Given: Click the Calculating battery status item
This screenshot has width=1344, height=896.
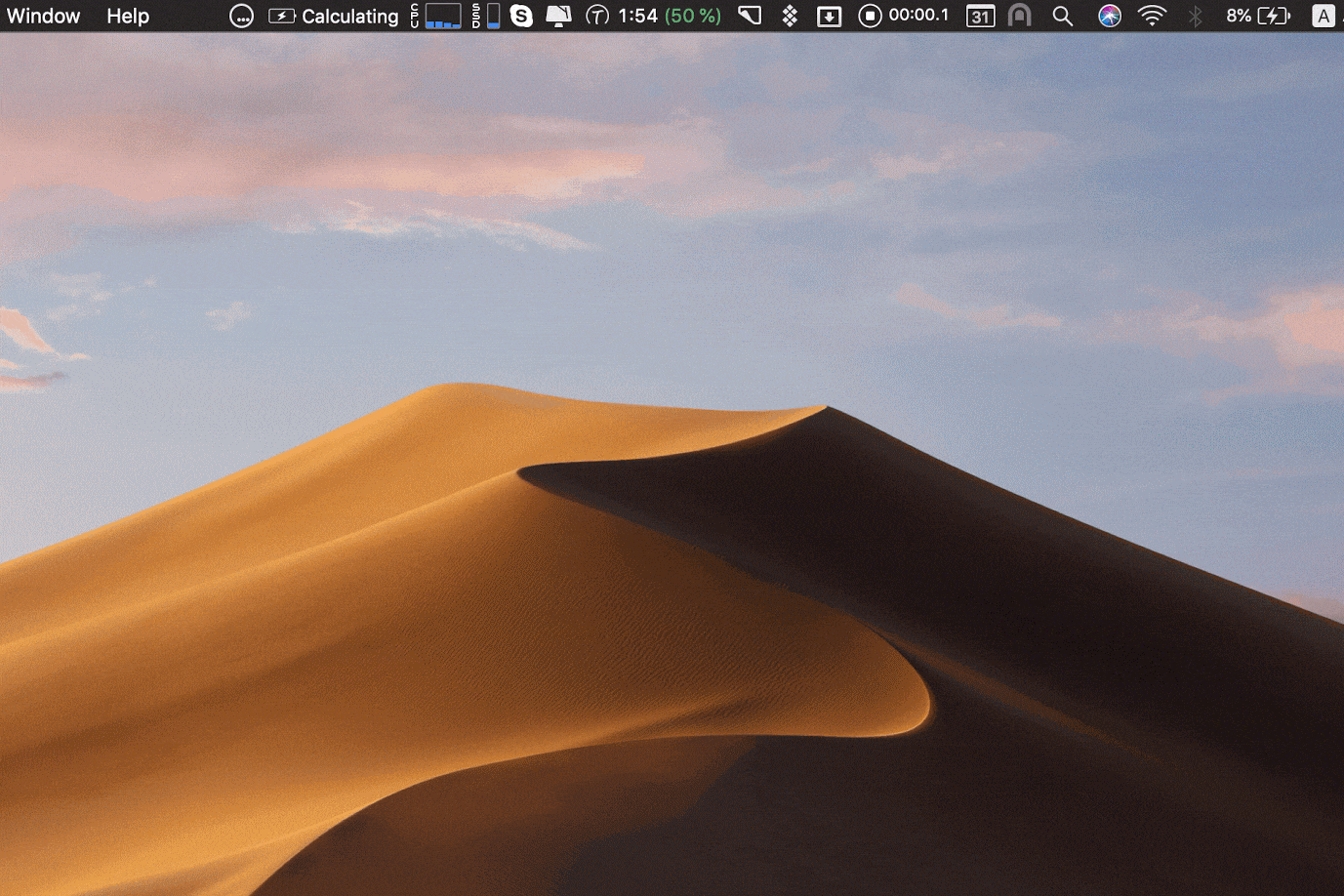Looking at the screenshot, I should 334,16.
